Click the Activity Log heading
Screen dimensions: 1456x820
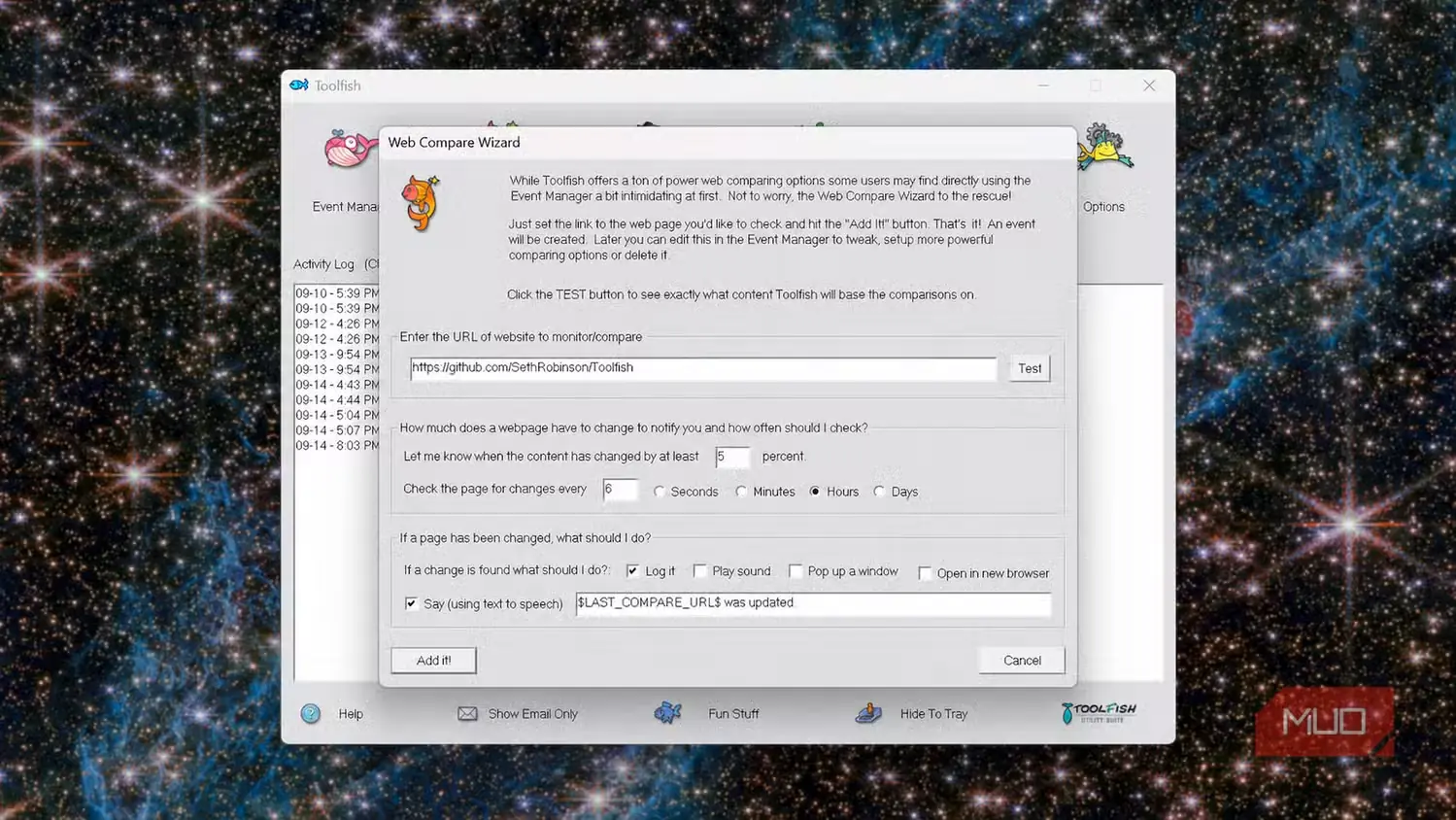323,264
